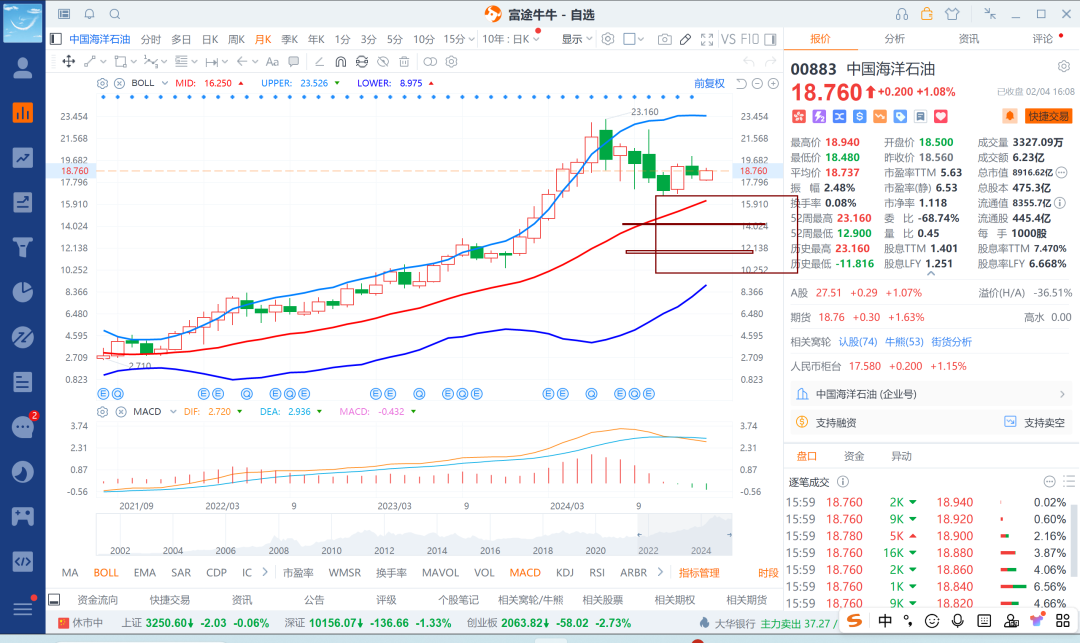
Task: Toggle drawing visibility eye-slash icon
Action: point(383,62)
